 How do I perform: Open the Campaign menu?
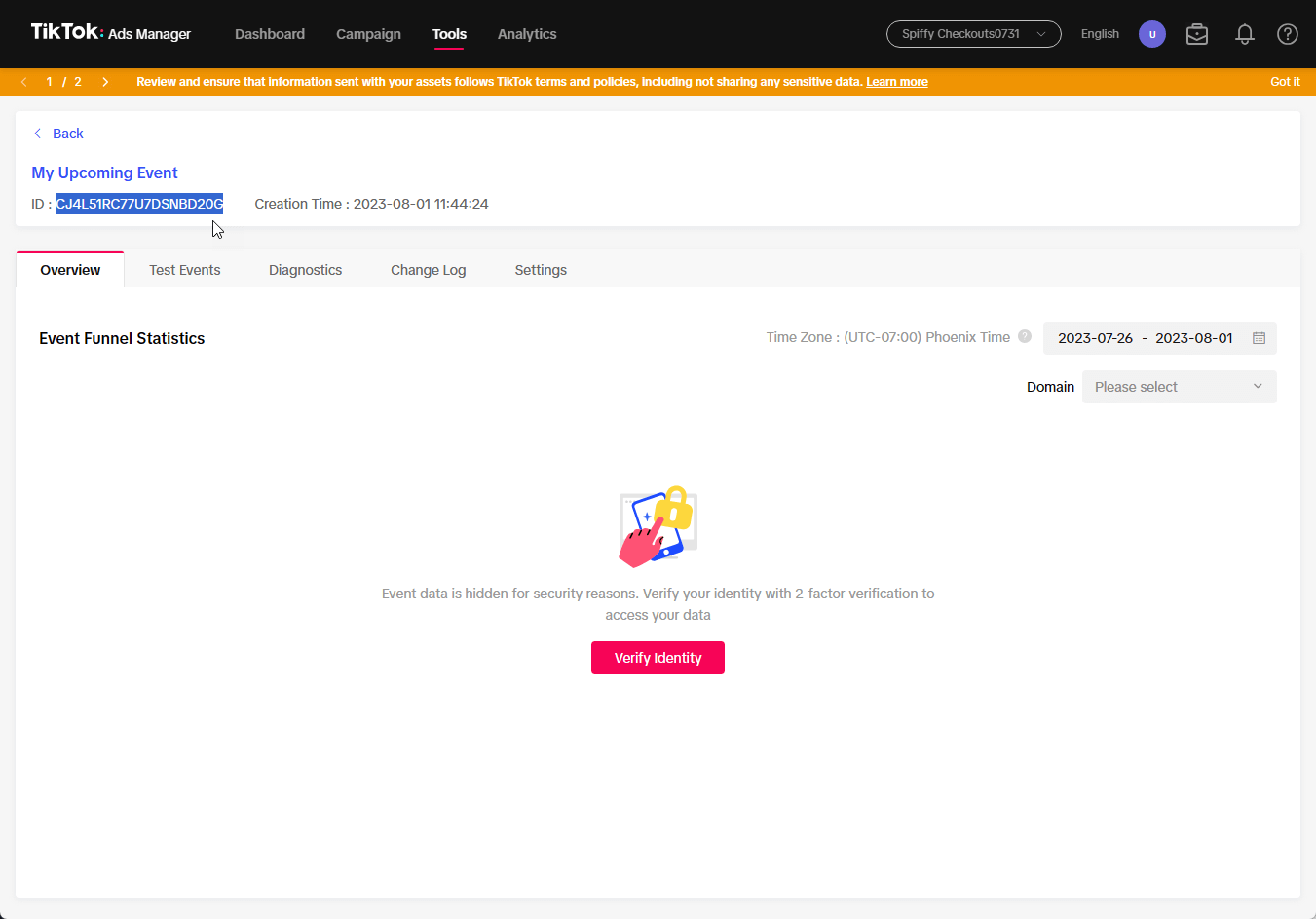[368, 34]
